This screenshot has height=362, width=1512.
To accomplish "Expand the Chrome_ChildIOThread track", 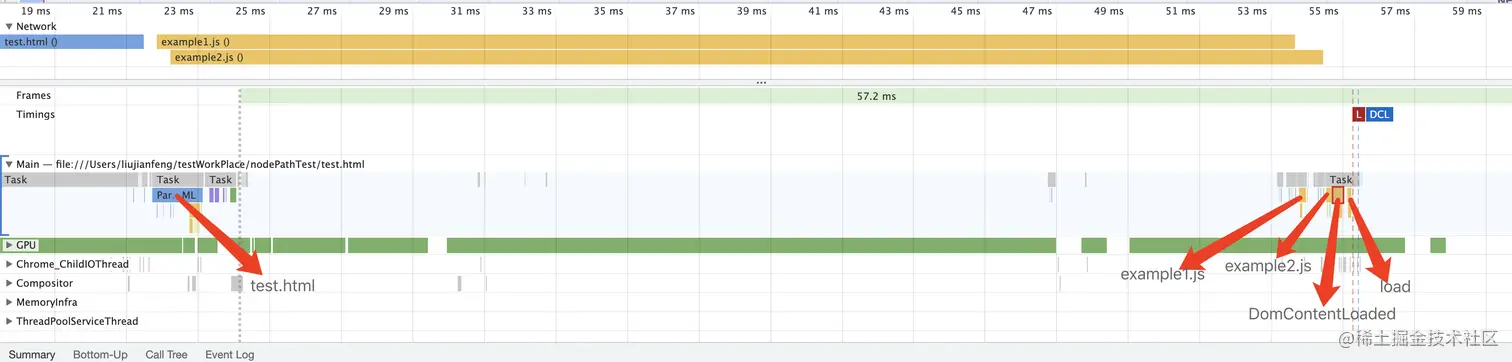I will click(x=9, y=264).
